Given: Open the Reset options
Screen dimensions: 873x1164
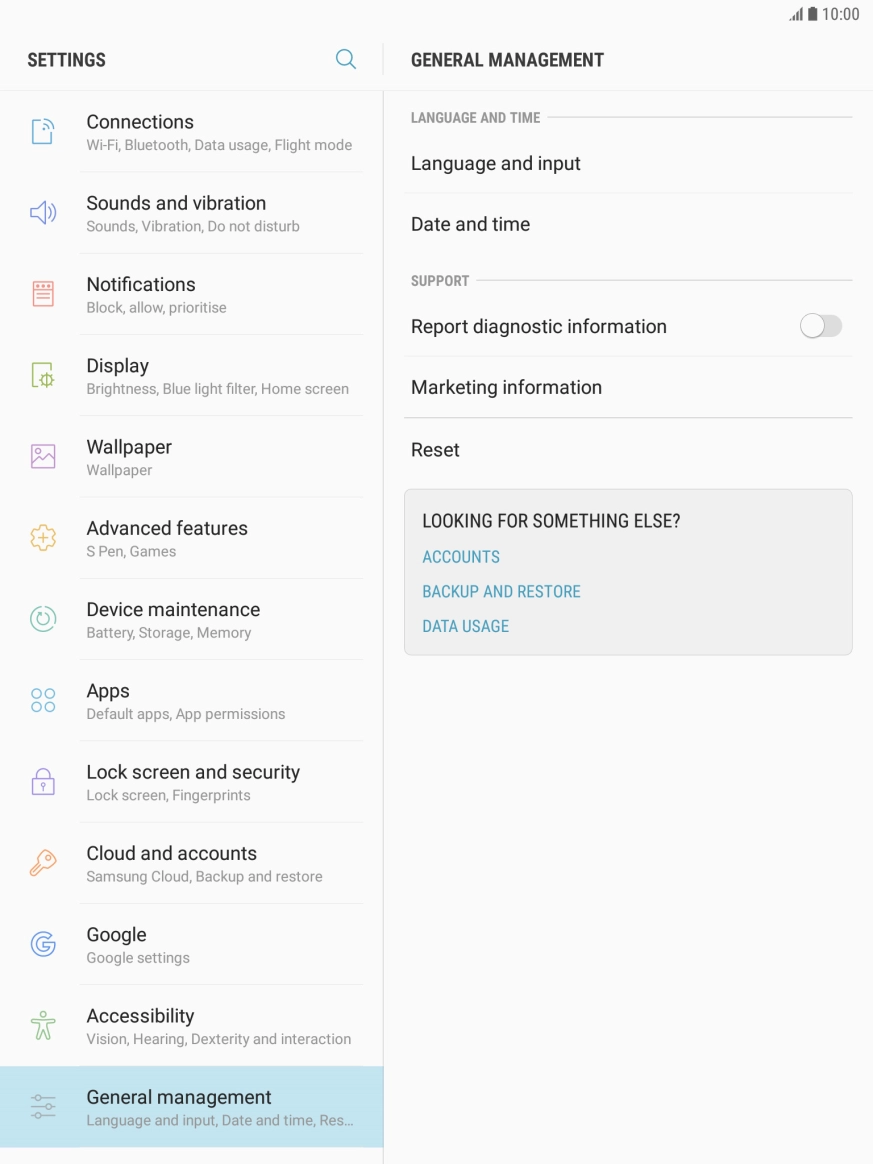Looking at the screenshot, I should pyautogui.click(x=436, y=450).
